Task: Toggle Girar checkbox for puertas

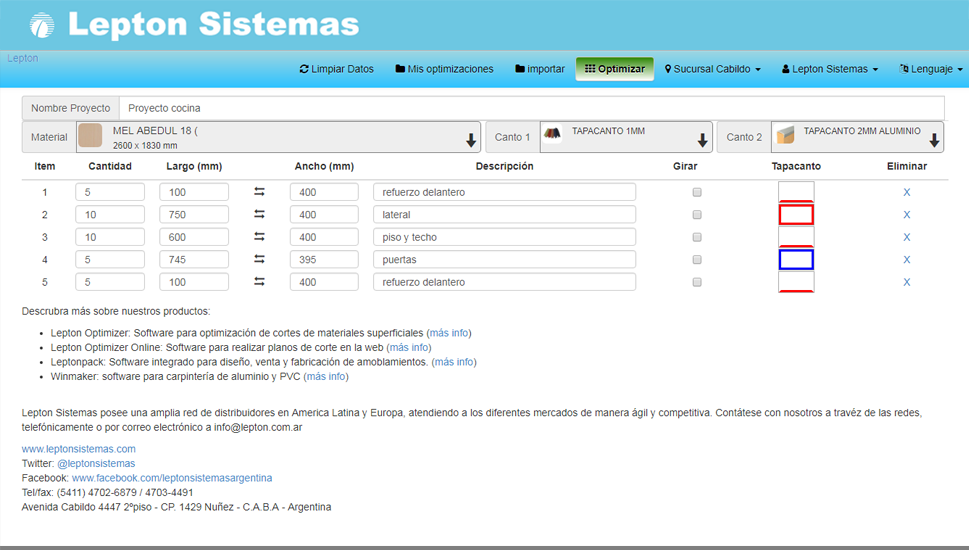Action: [697, 260]
